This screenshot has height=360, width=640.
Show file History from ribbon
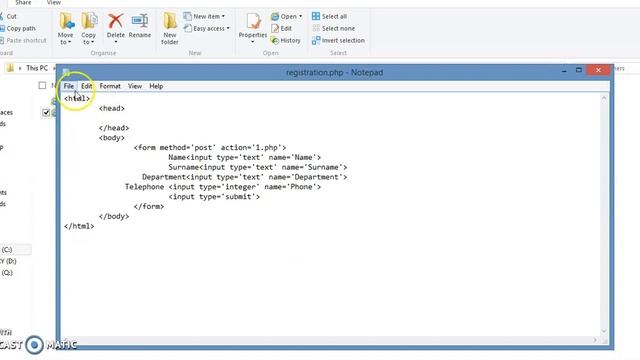(x=285, y=40)
